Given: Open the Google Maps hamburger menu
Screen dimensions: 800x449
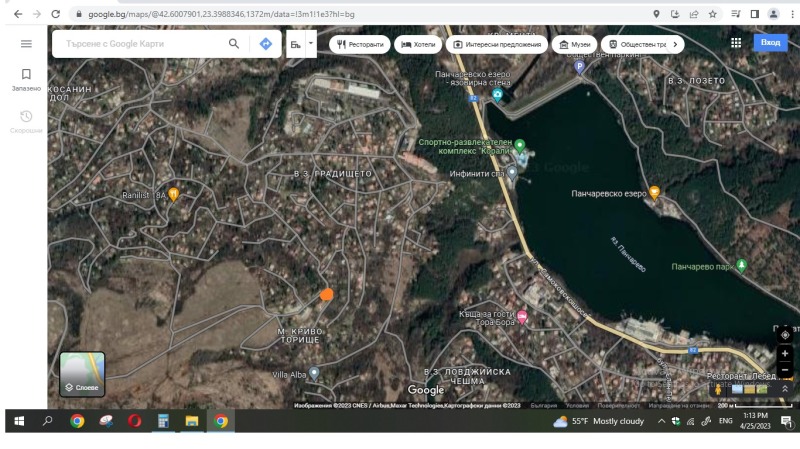Looking at the screenshot, I should (26, 44).
